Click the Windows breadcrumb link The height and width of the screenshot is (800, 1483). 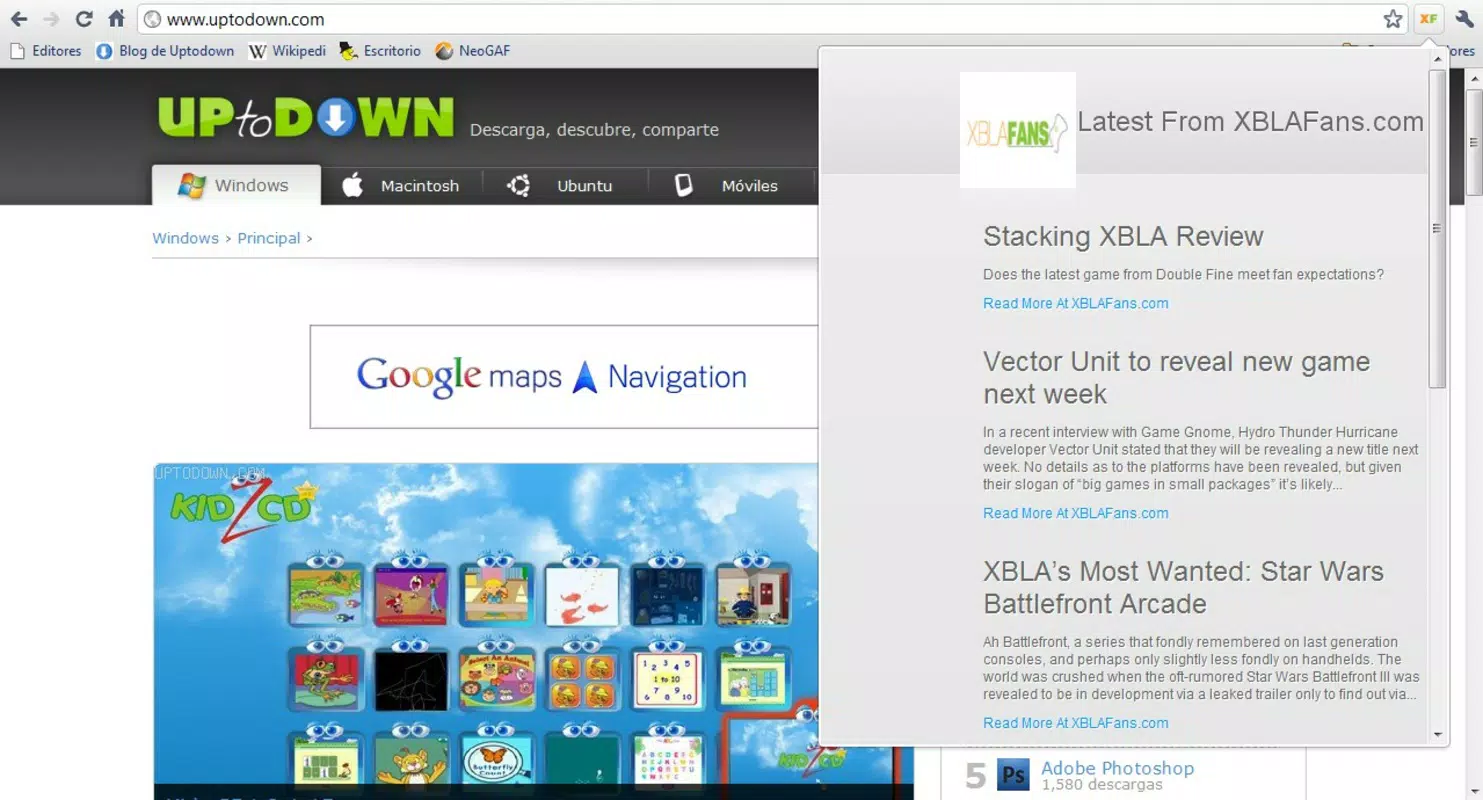185,238
